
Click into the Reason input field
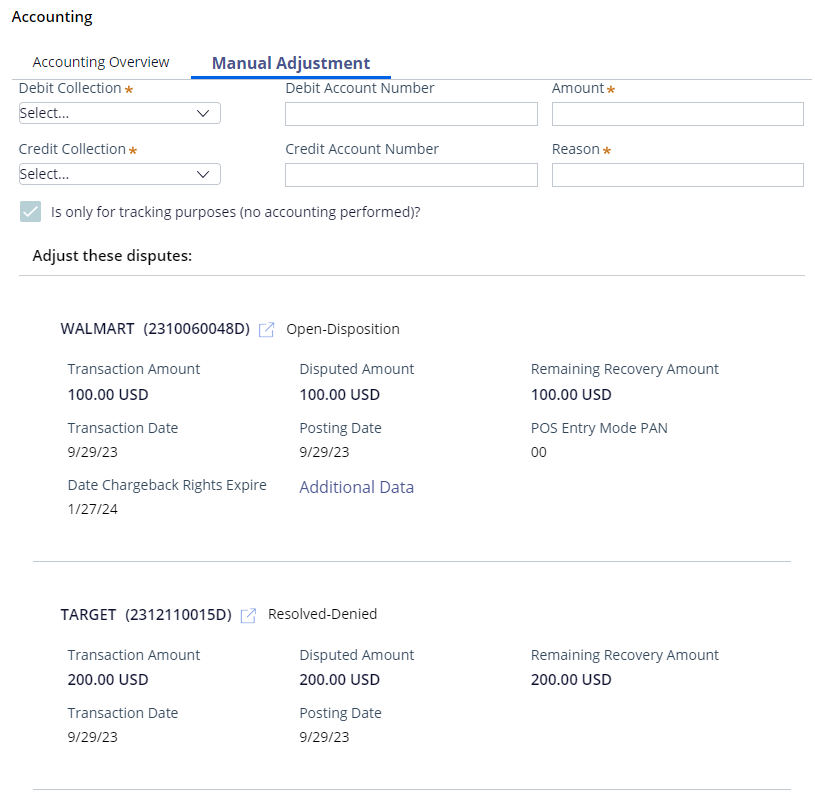[678, 175]
